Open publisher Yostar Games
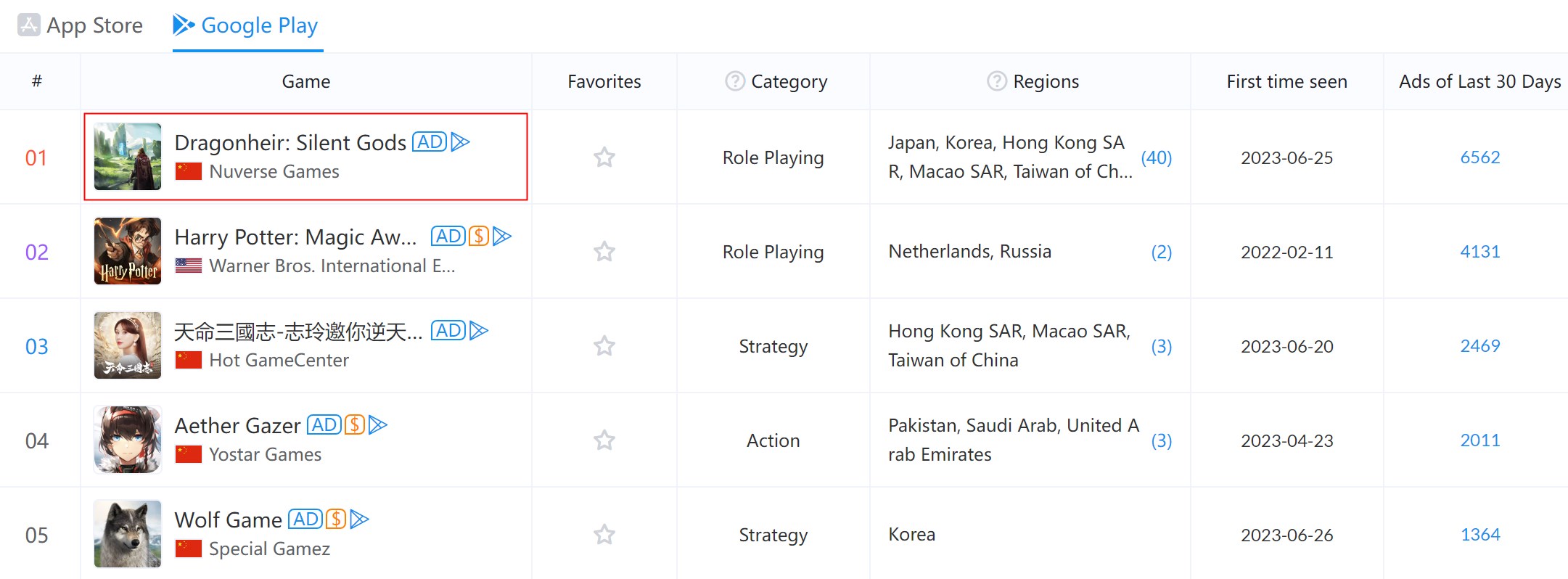The height and width of the screenshot is (579, 1568). pos(265,455)
